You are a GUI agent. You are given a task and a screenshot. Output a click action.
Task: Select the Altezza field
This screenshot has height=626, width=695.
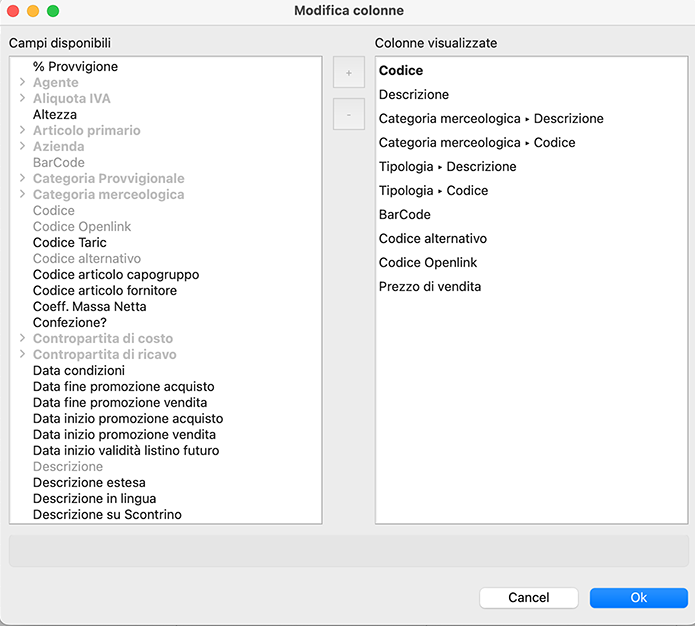54,115
